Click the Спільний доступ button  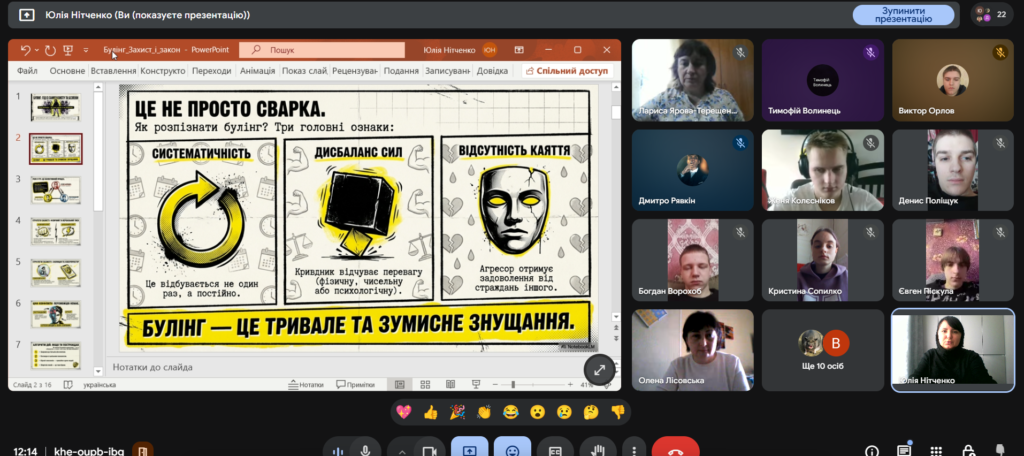coord(565,71)
